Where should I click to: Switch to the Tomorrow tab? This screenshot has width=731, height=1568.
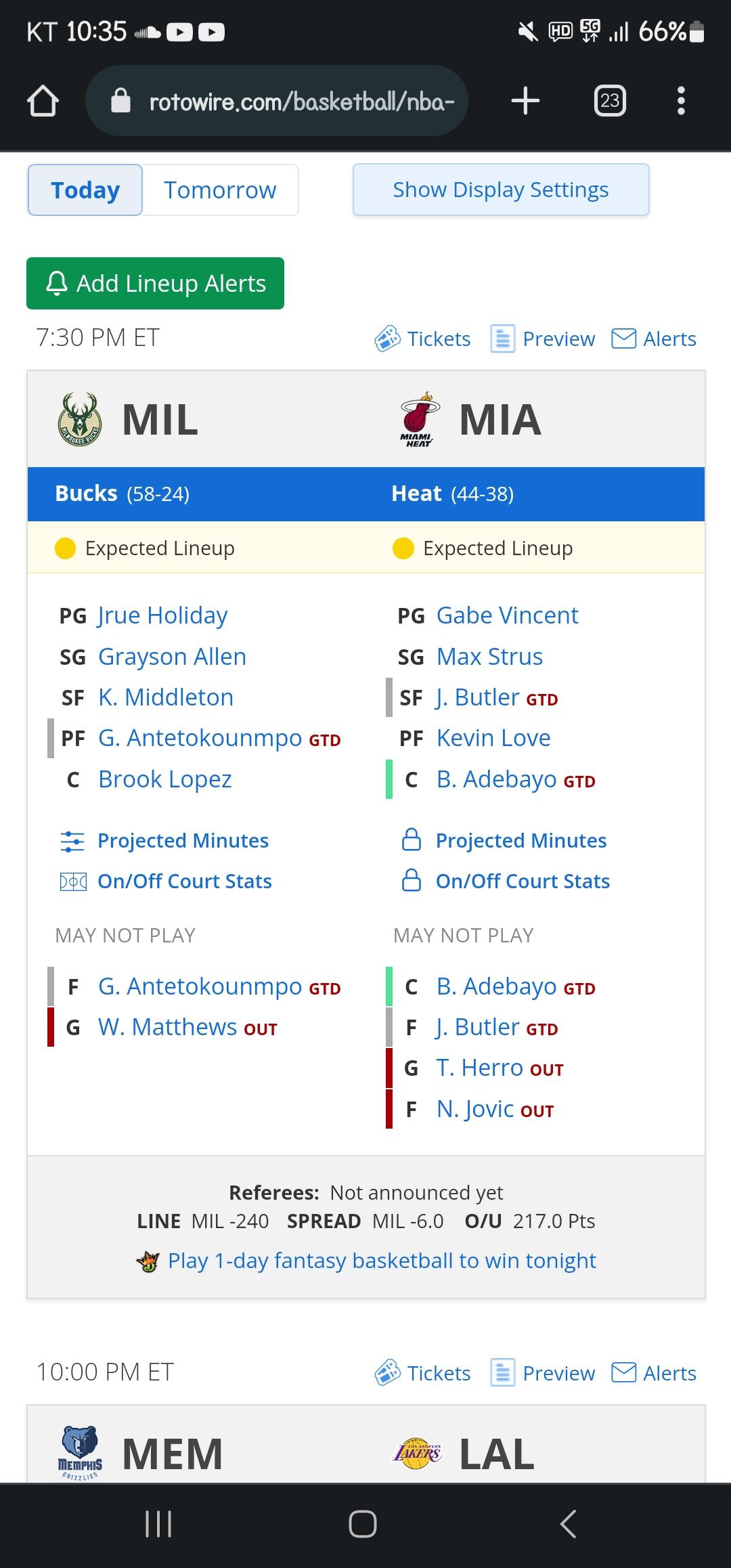[220, 190]
